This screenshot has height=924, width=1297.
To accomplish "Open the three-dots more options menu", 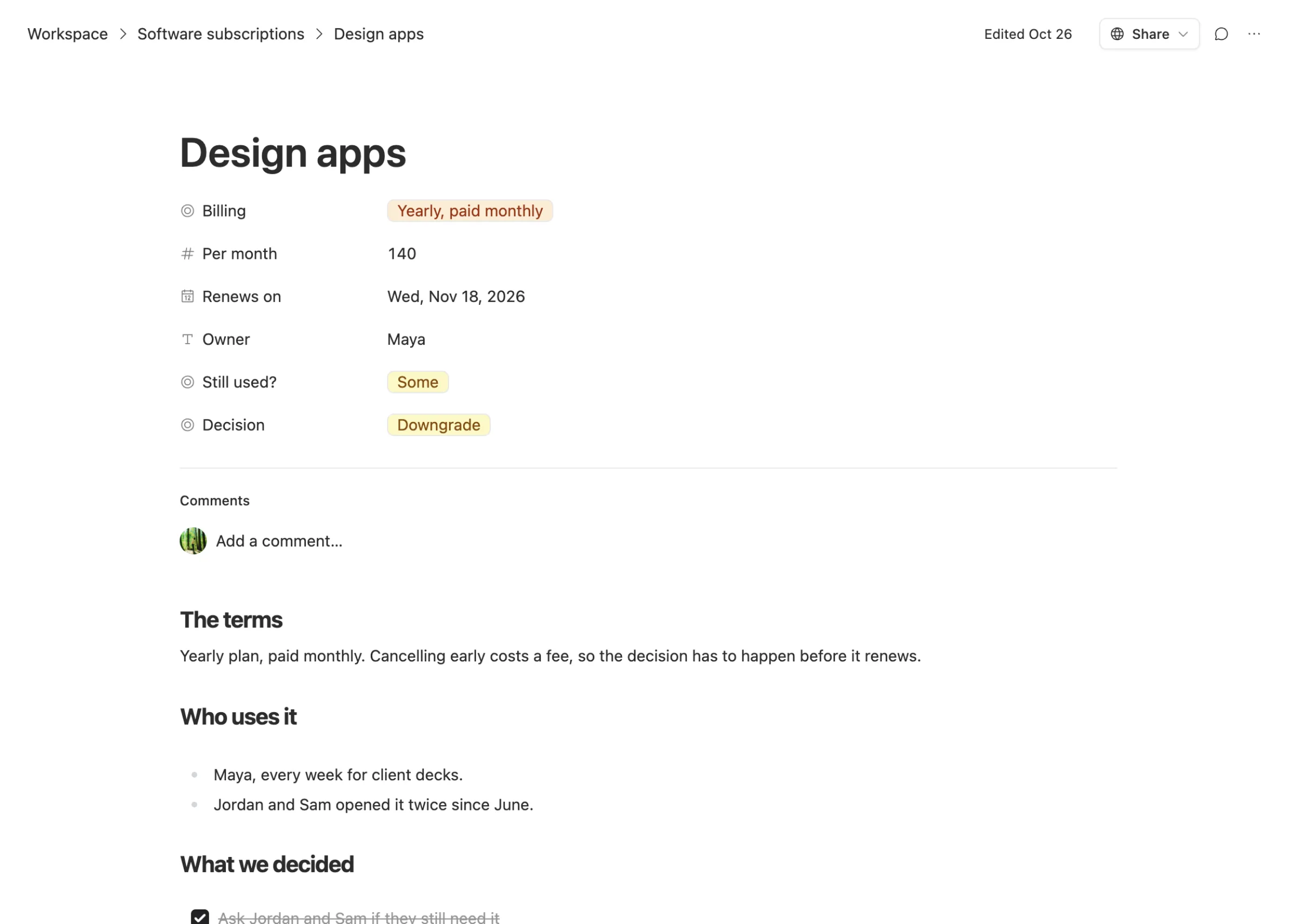I will point(1254,34).
